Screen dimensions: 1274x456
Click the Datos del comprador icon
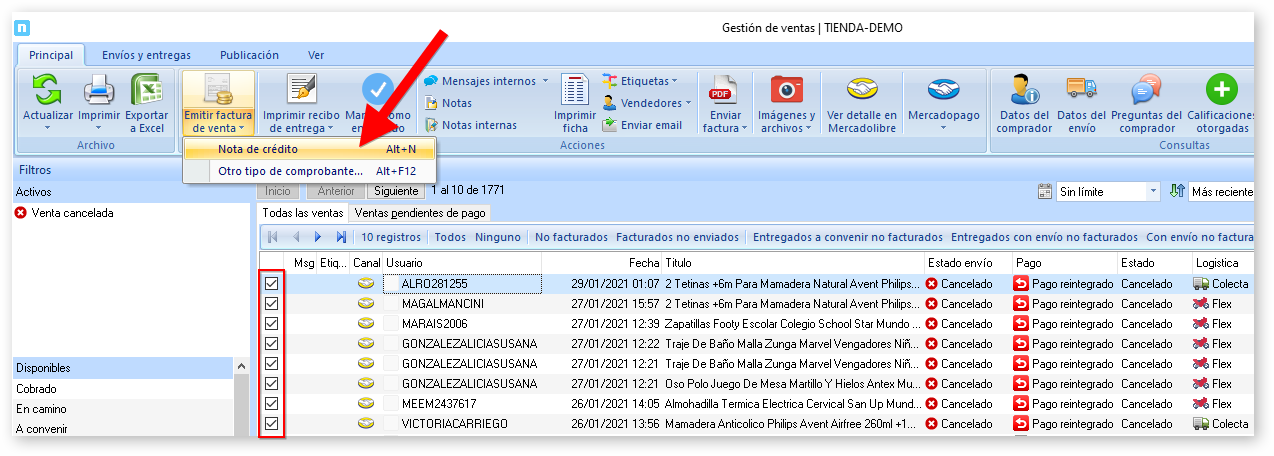(1024, 91)
